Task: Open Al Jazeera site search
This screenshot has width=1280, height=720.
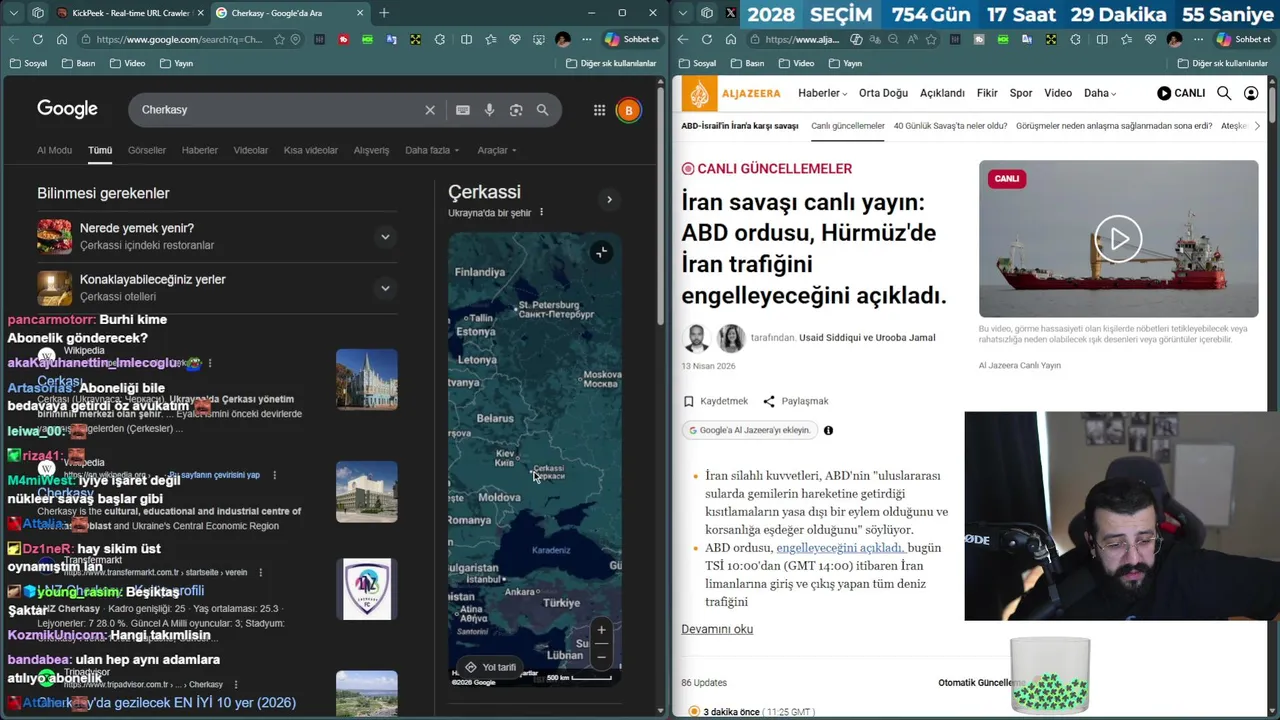Action: tap(1224, 93)
